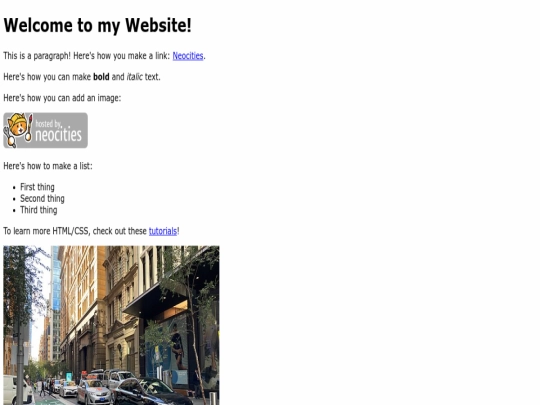
Task: Select the Second thing list item
Action: (x=42, y=199)
